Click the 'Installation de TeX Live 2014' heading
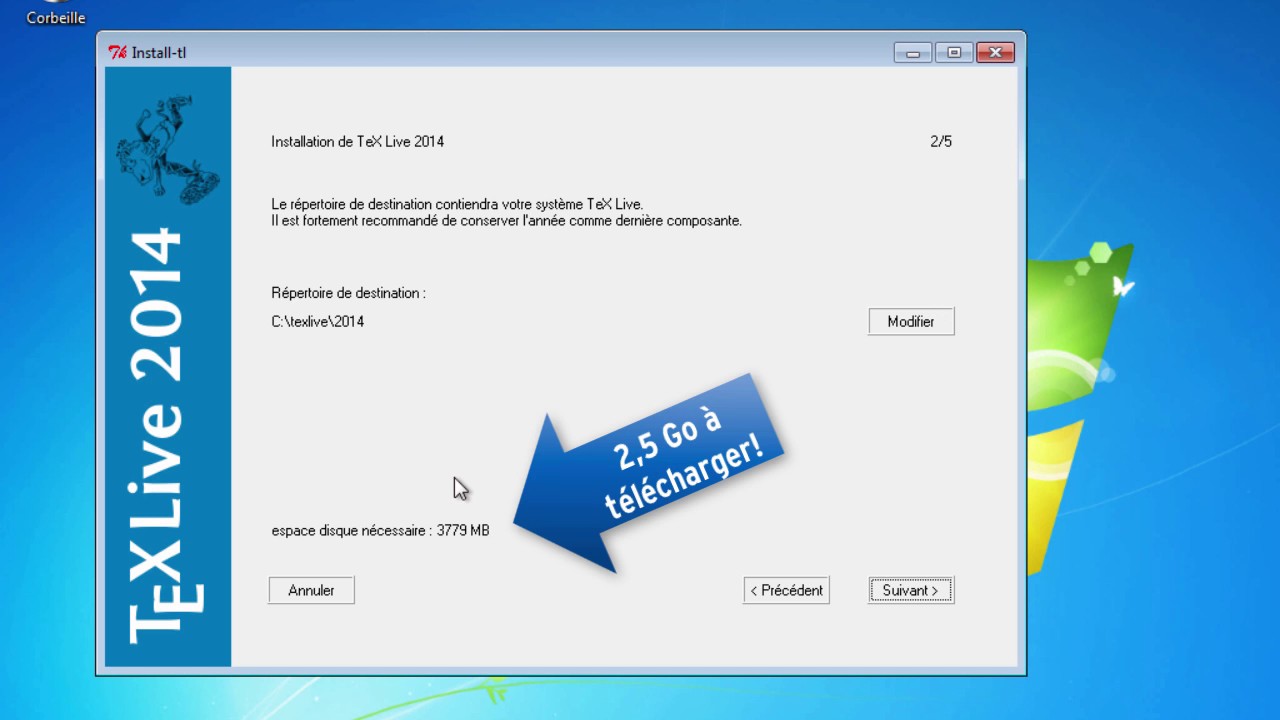The width and height of the screenshot is (1280, 720). tap(357, 142)
